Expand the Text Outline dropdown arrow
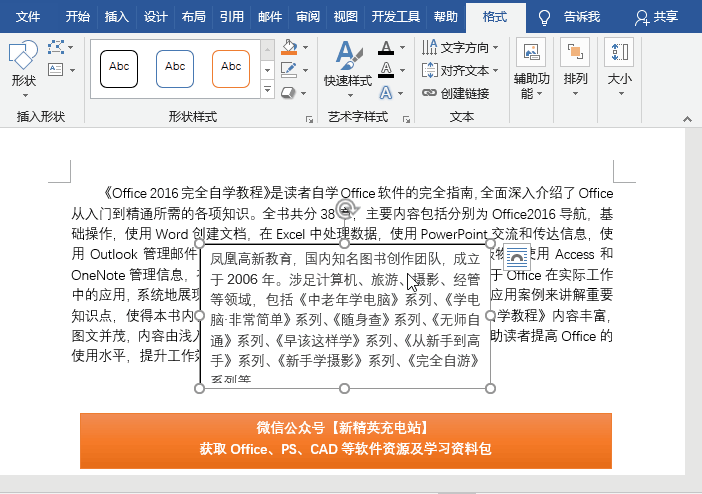702x494 pixels. point(402,70)
